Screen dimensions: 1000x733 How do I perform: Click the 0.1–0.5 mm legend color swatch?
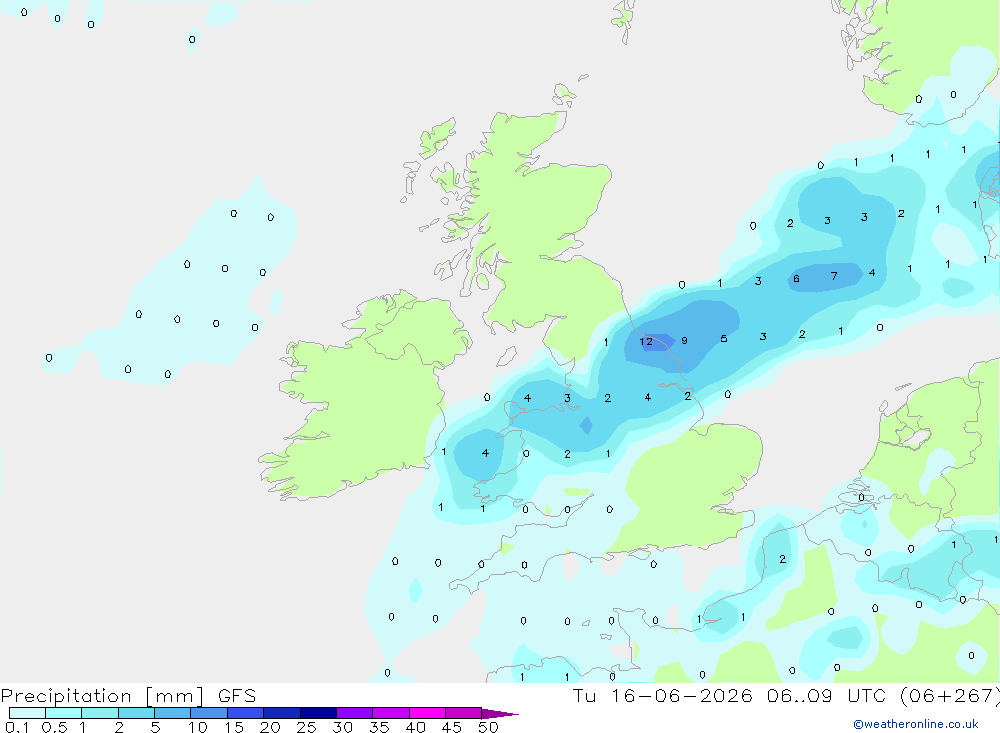27,713
